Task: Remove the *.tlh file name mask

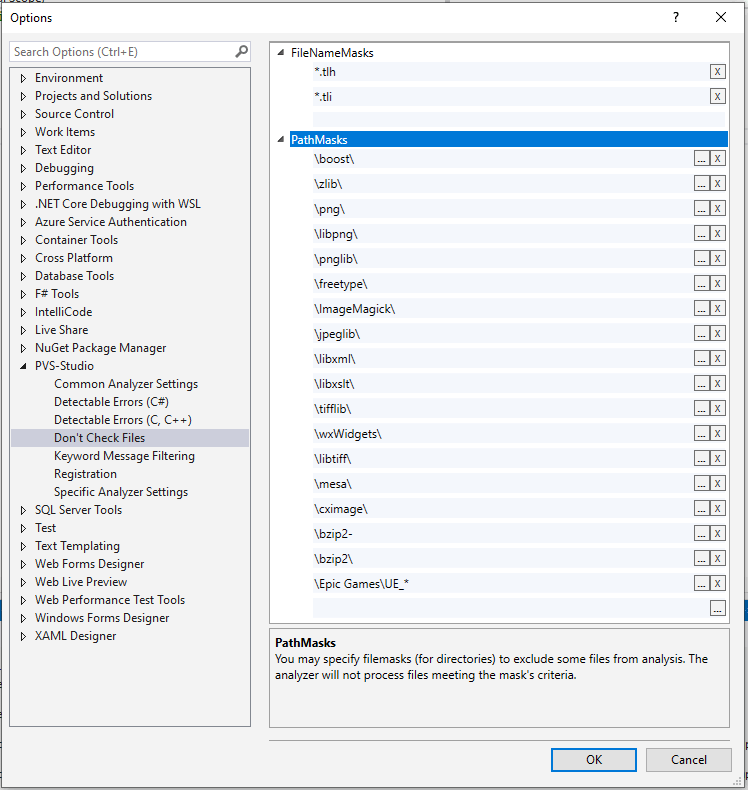Action: 717,72
